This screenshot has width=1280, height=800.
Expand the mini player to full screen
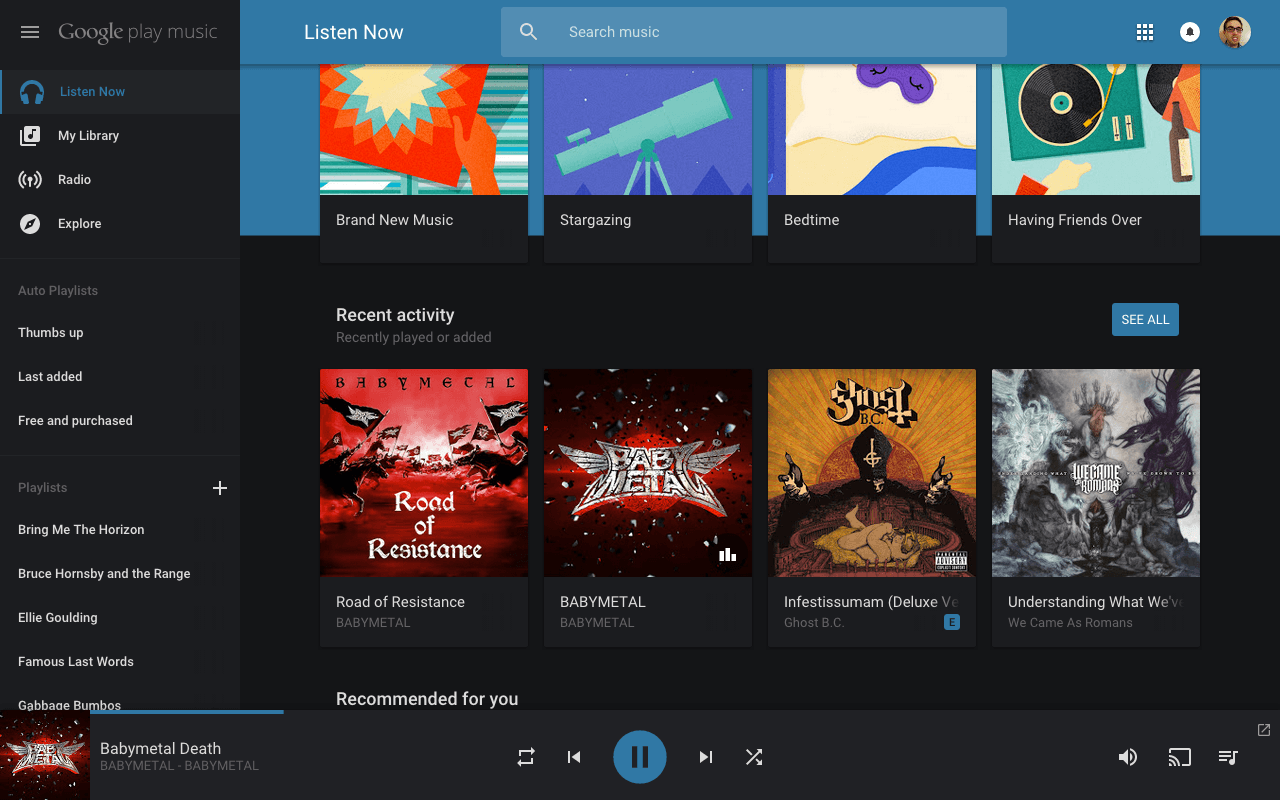click(x=1263, y=730)
